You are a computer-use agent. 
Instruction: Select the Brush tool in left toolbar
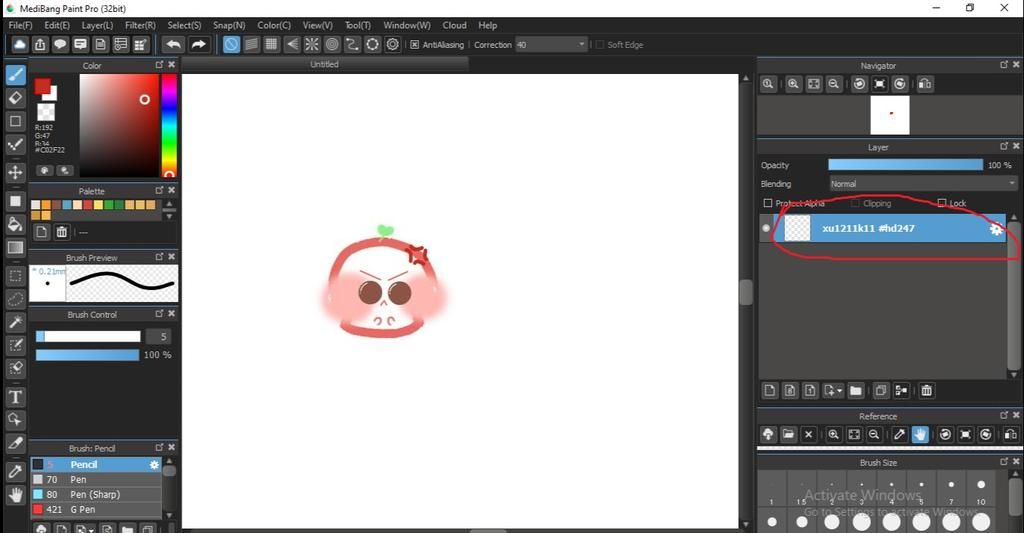16,74
